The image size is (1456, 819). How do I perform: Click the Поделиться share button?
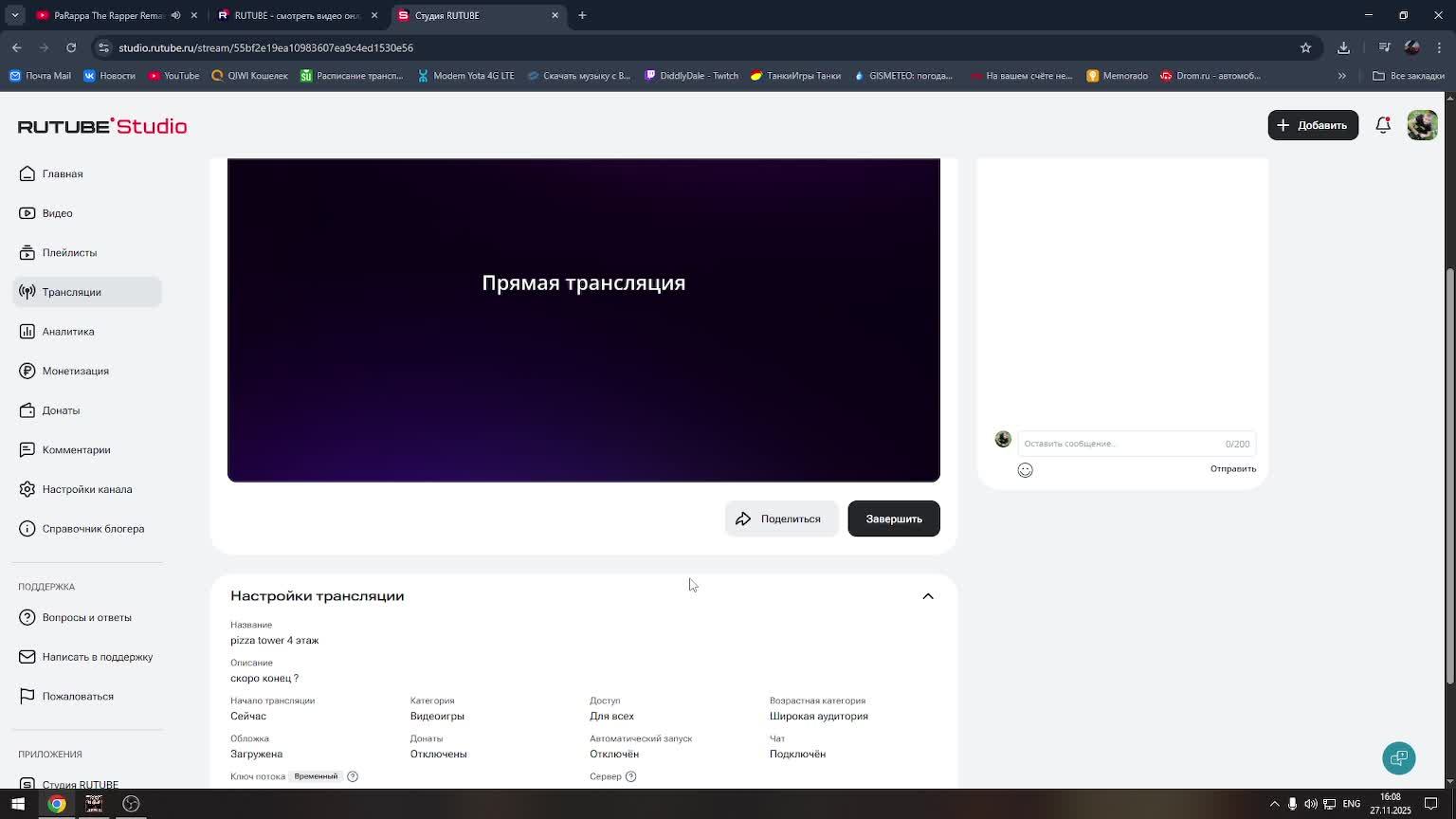(x=781, y=519)
